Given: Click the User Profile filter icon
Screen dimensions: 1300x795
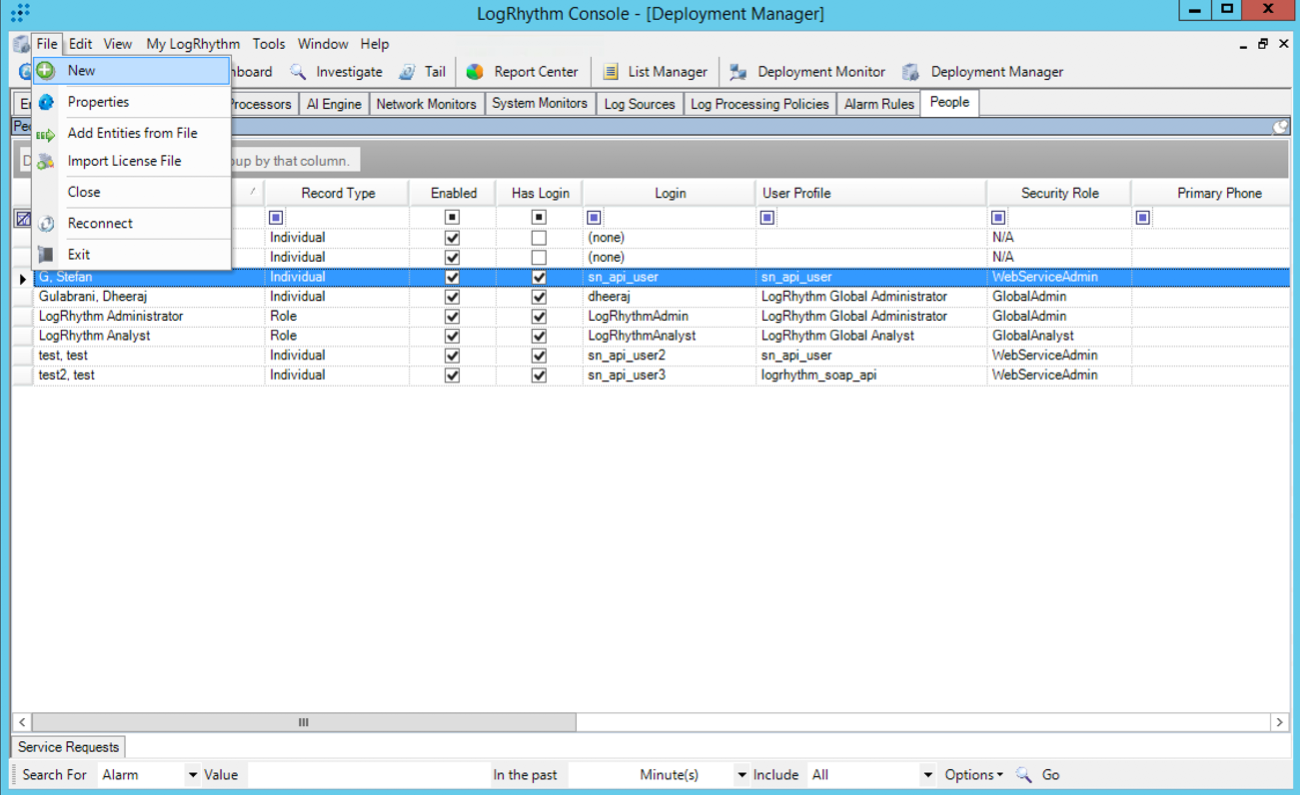Looking at the screenshot, I should pos(767,217).
